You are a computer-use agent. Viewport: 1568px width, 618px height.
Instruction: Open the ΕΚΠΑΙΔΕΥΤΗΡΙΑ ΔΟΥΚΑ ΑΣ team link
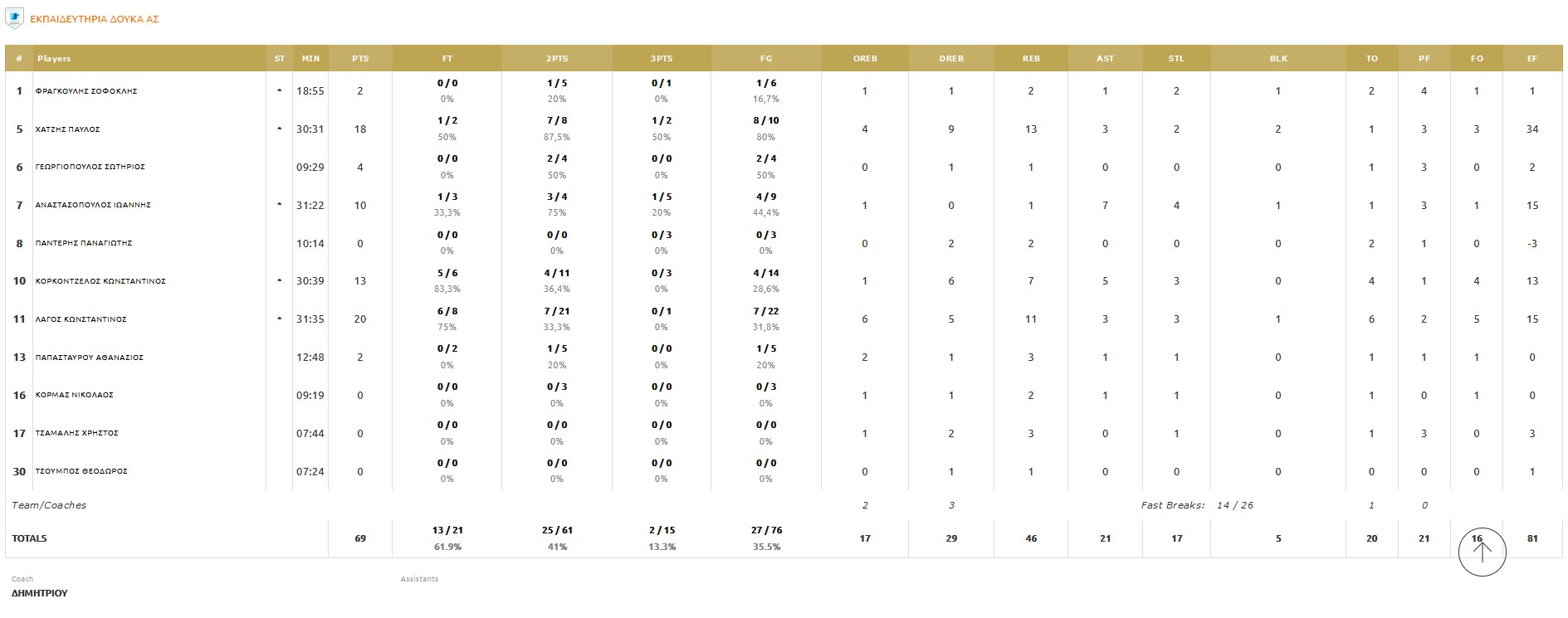click(94, 19)
